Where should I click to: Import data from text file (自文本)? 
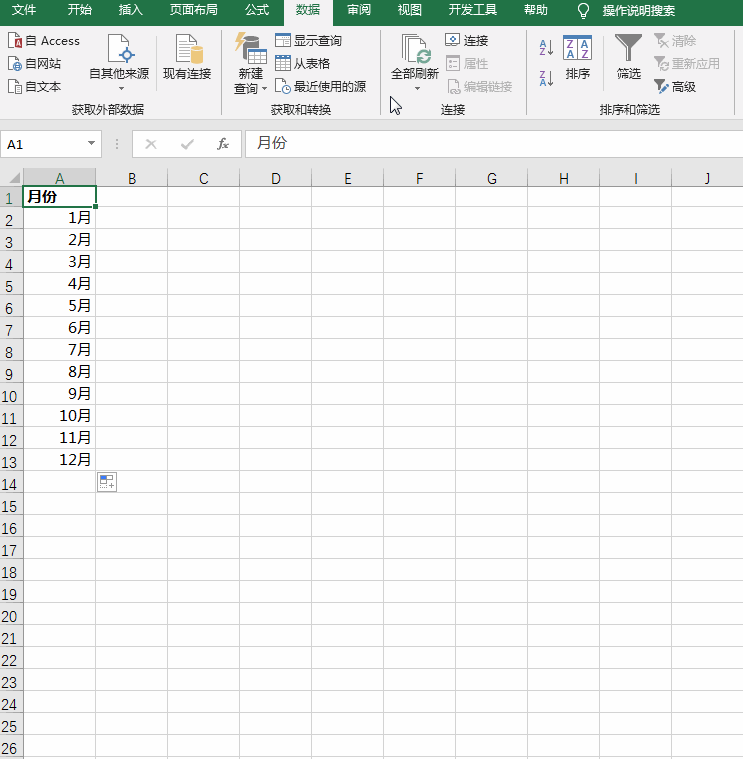coord(35,87)
